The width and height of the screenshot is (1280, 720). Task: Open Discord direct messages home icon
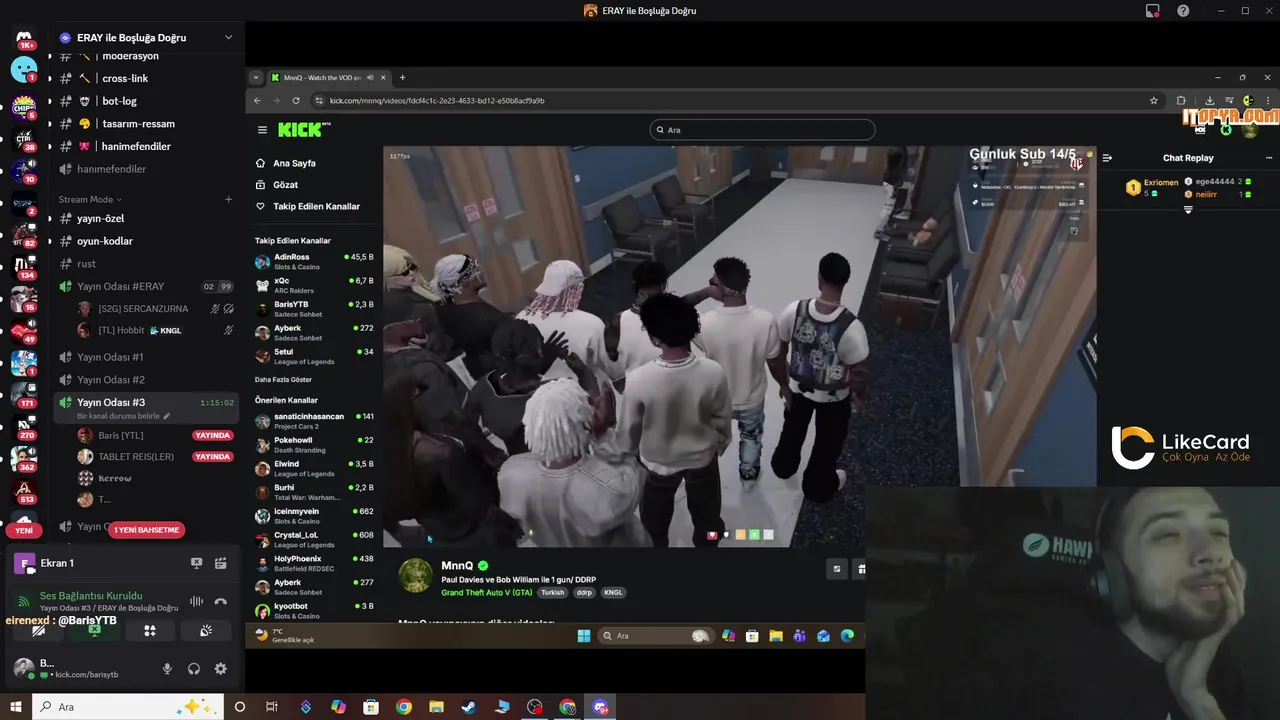coord(24,39)
